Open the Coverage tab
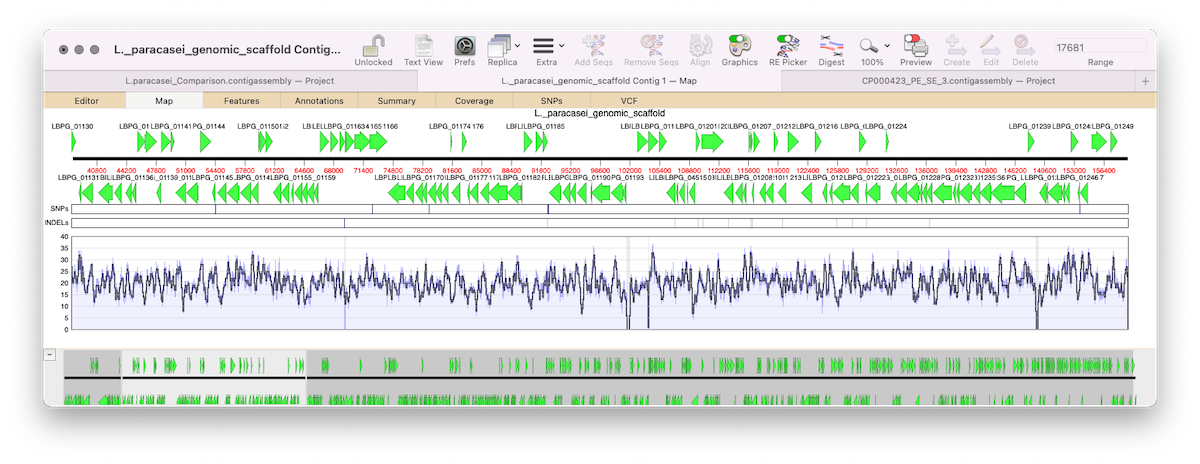1200x464 pixels. 474,101
